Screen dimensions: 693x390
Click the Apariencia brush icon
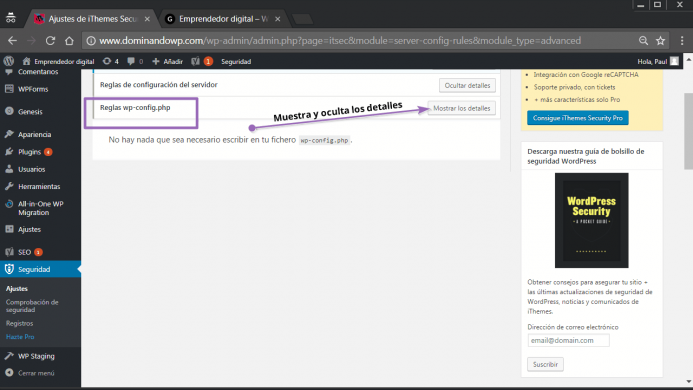tap(9, 134)
